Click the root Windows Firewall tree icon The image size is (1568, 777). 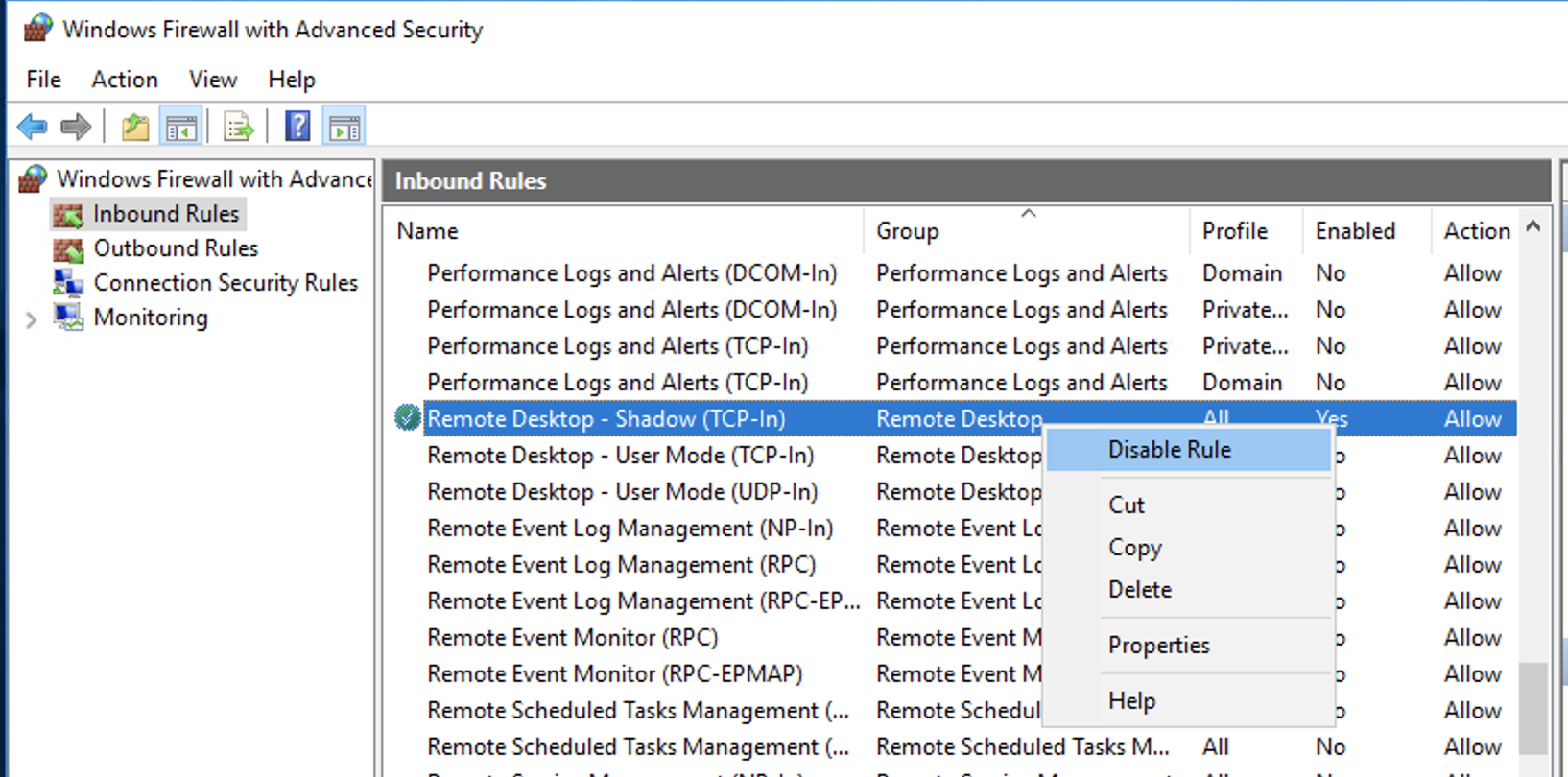[33, 178]
